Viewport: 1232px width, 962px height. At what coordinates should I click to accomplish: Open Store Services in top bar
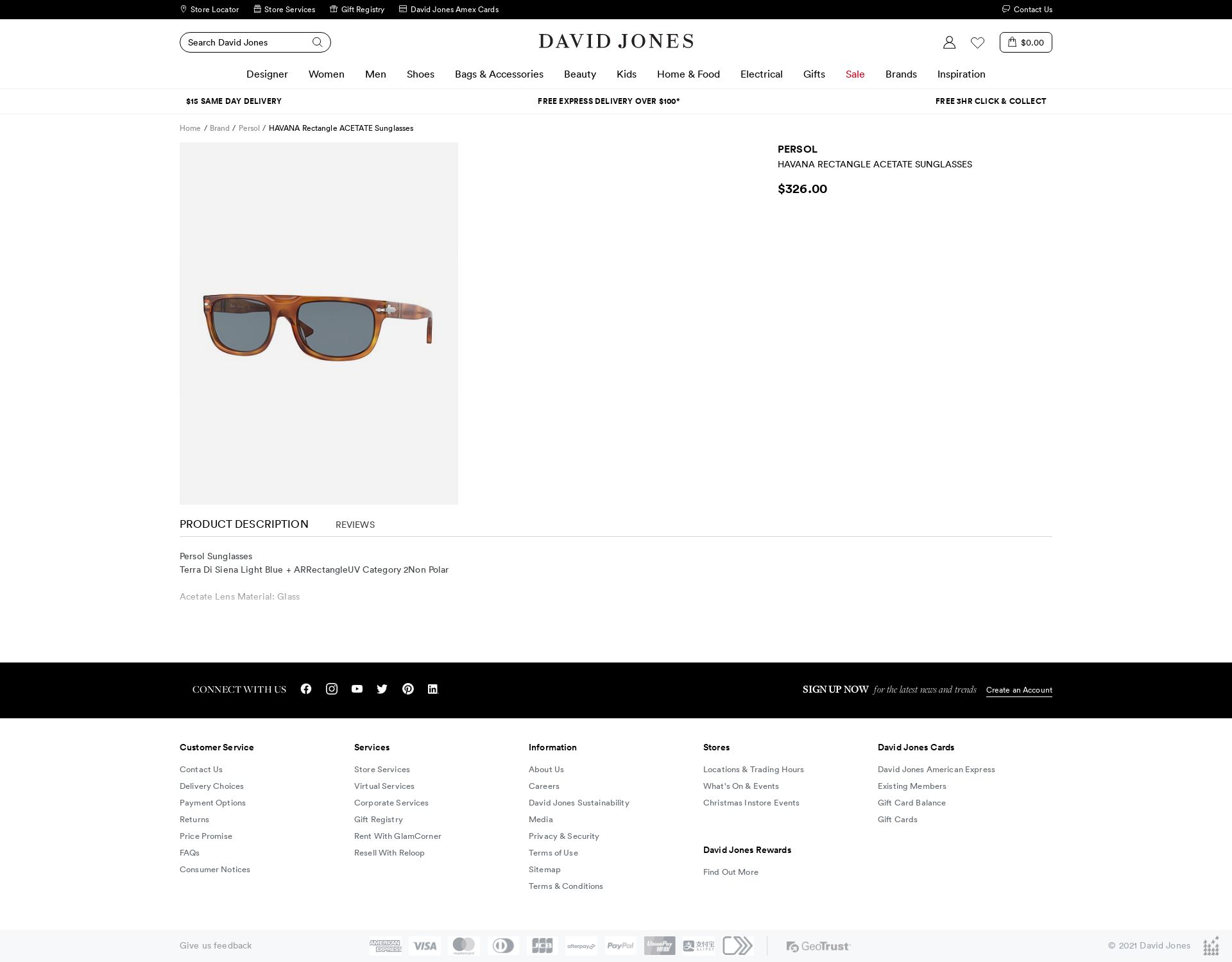(284, 10)
